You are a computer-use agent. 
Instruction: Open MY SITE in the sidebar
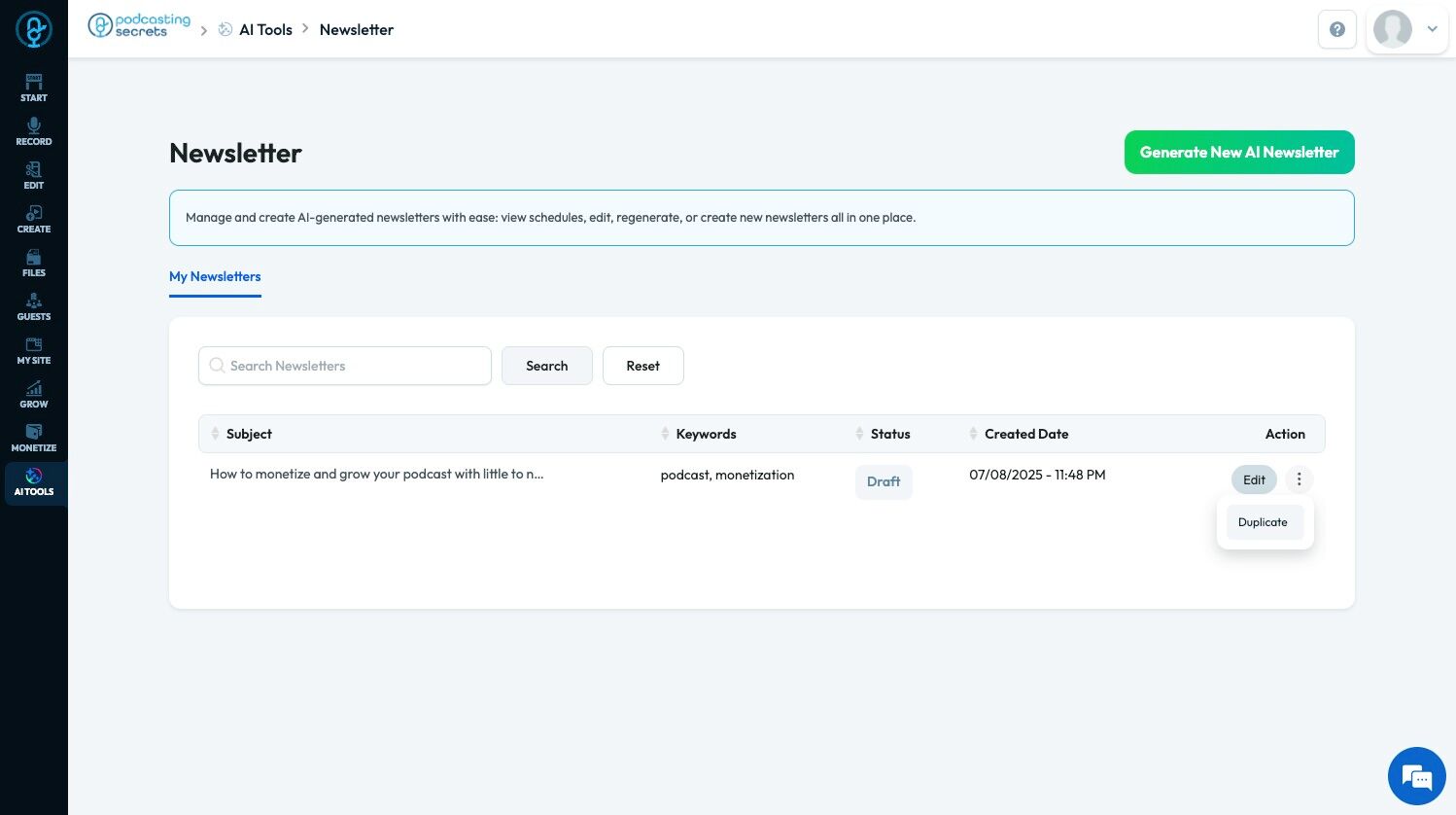(x=34, y=350)
